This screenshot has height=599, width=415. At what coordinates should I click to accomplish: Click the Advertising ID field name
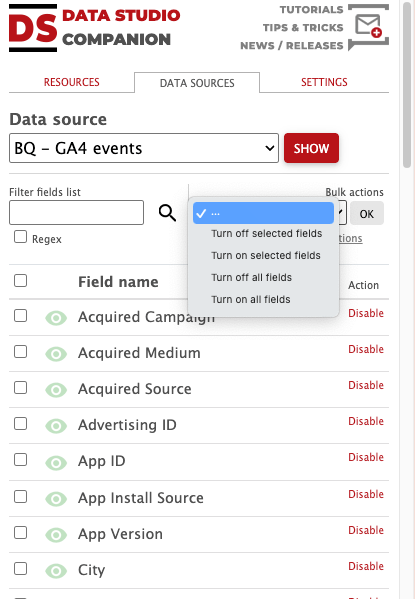click(127, 425)
